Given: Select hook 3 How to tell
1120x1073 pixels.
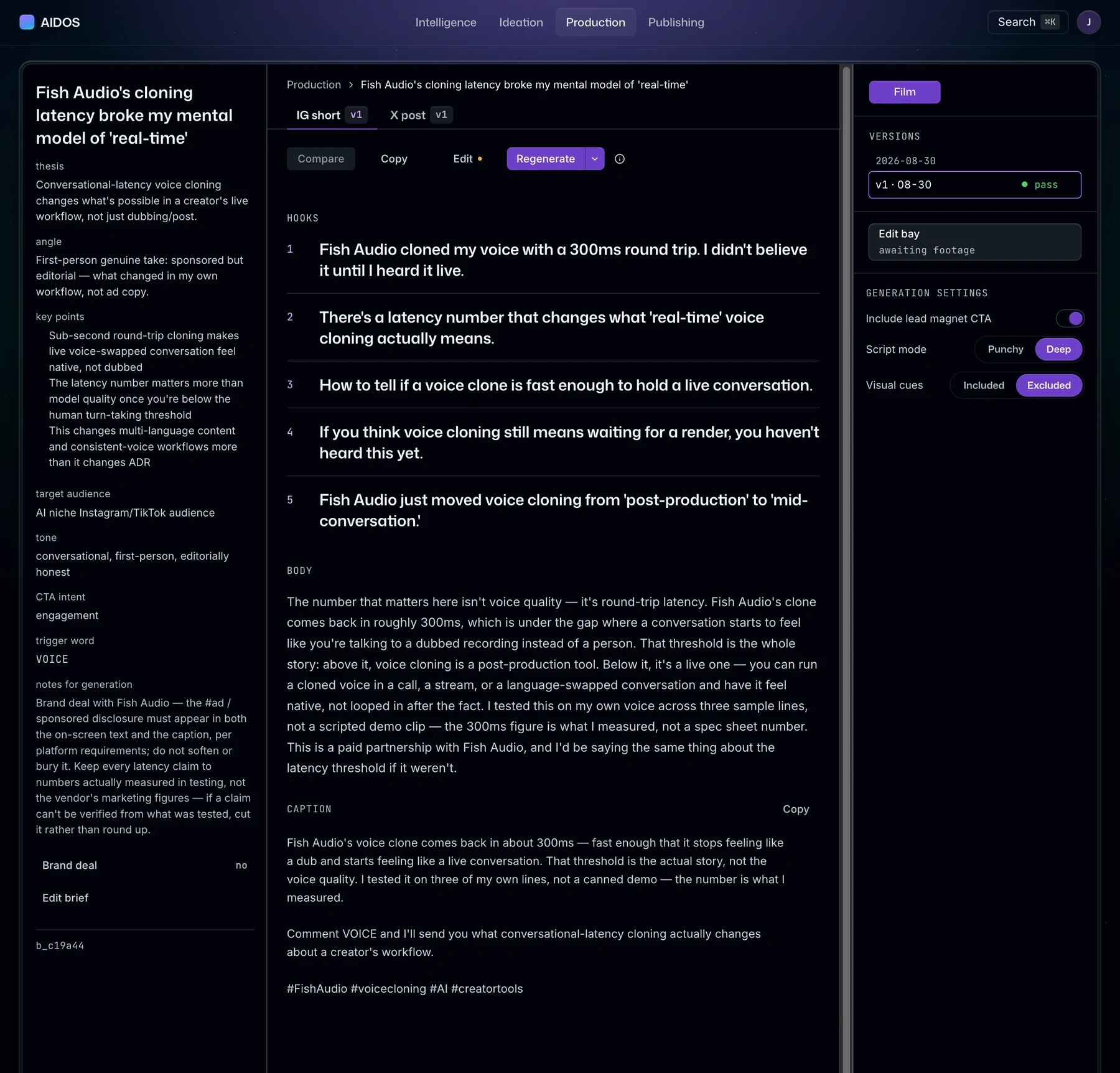Looking at the screenshot, I should pos(553,385).
